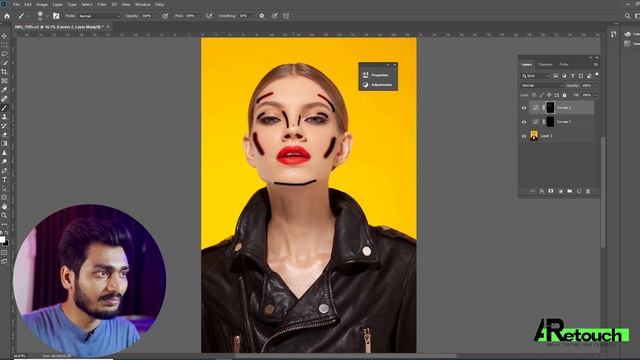
Task: Switch to the Channels tab
Action: coord(545,64)
